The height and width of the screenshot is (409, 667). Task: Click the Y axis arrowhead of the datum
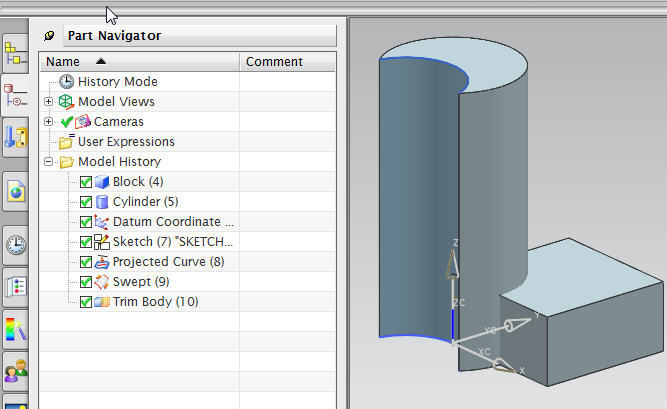tap(518, 324)
